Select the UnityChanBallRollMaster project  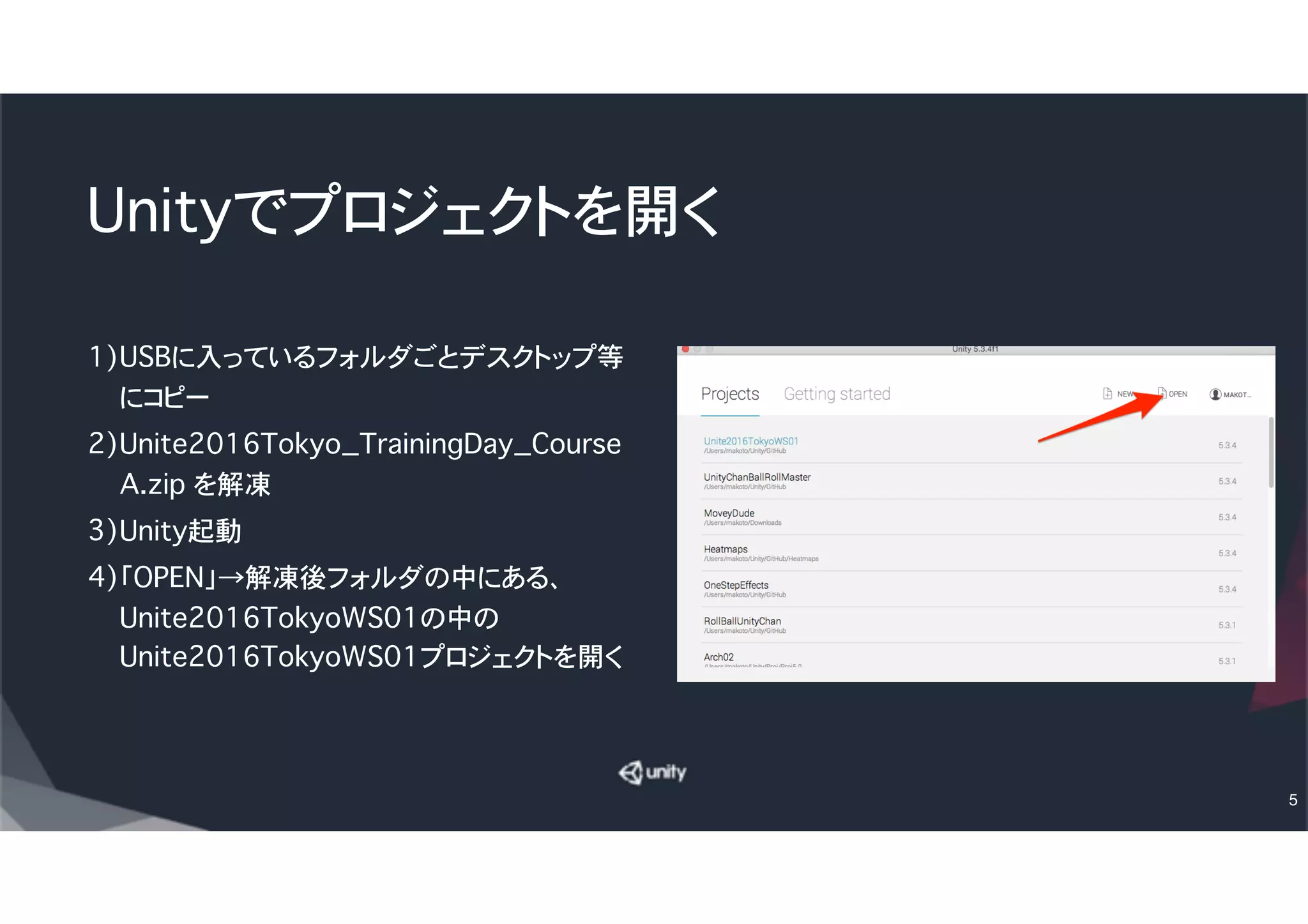point(971,481)
